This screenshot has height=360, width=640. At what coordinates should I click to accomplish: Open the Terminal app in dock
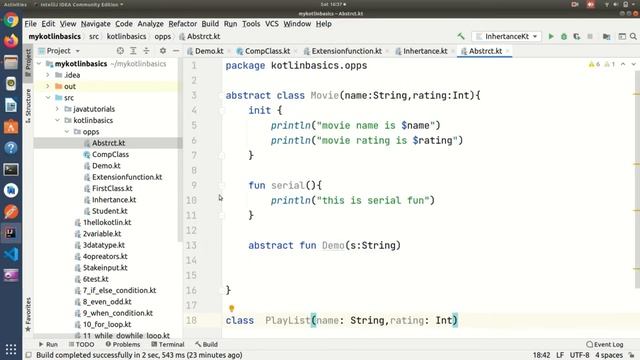(11, 169)
